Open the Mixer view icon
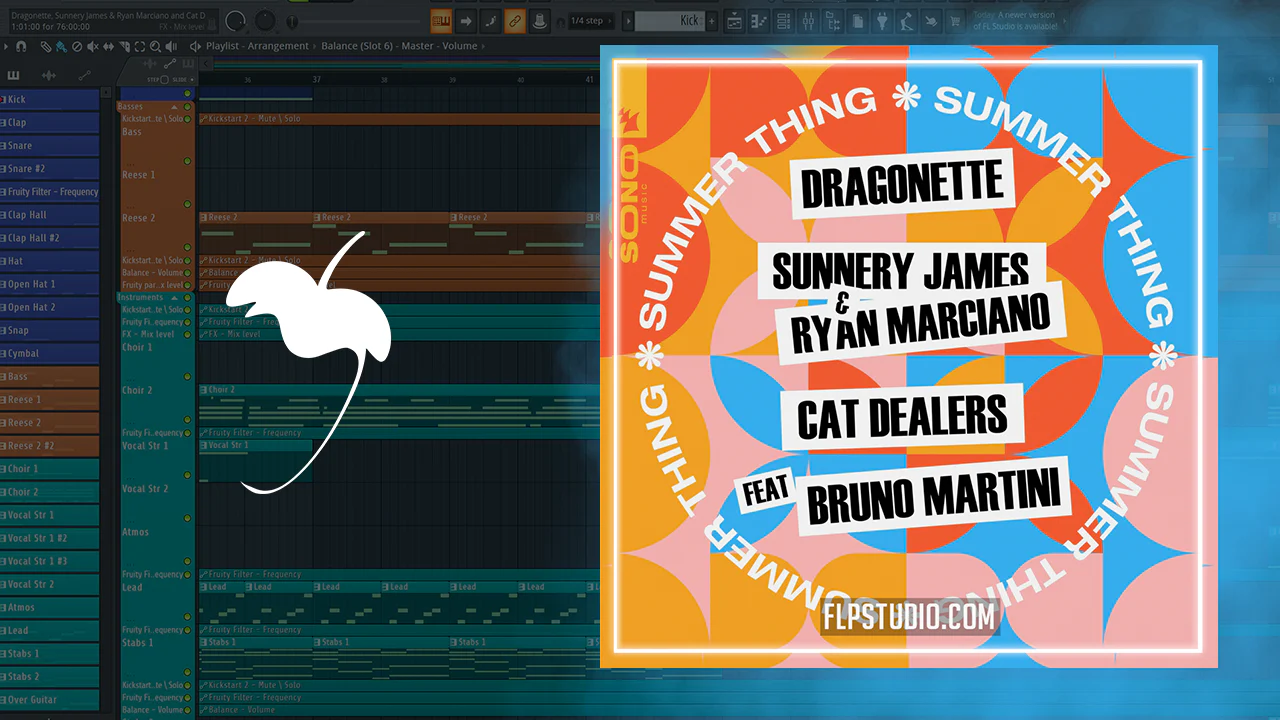 [x=809, y=20]
